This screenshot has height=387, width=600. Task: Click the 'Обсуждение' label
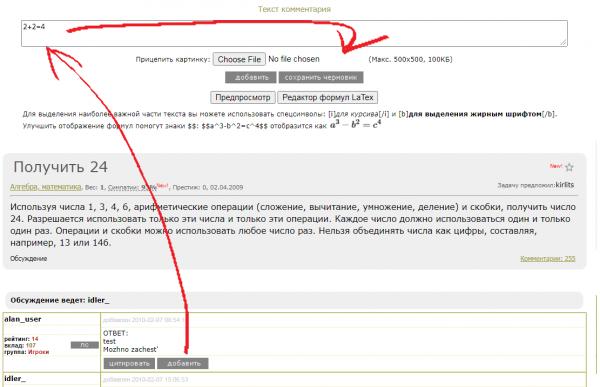29,258
